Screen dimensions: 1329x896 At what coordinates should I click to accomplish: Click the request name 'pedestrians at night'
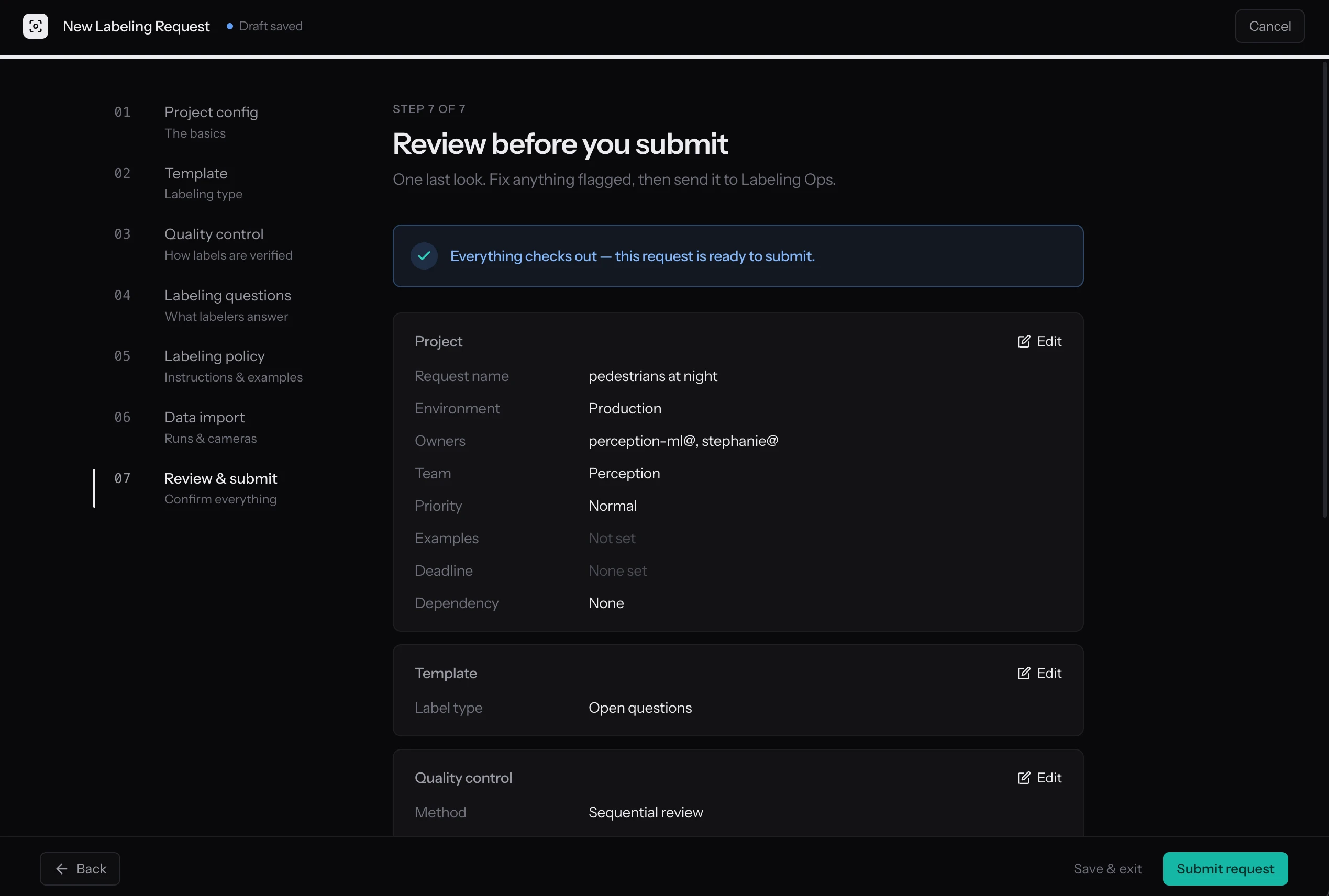[653, 376]
